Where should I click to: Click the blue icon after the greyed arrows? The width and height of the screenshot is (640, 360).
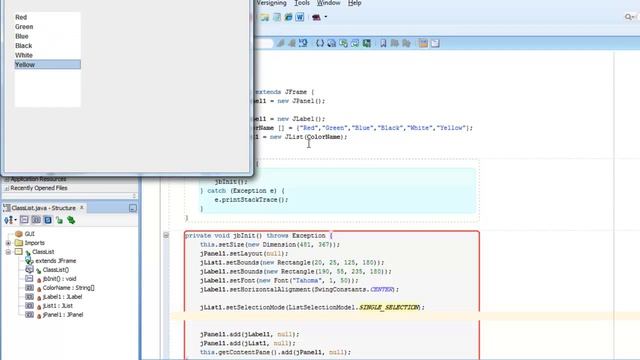click(x=303, y=43)
